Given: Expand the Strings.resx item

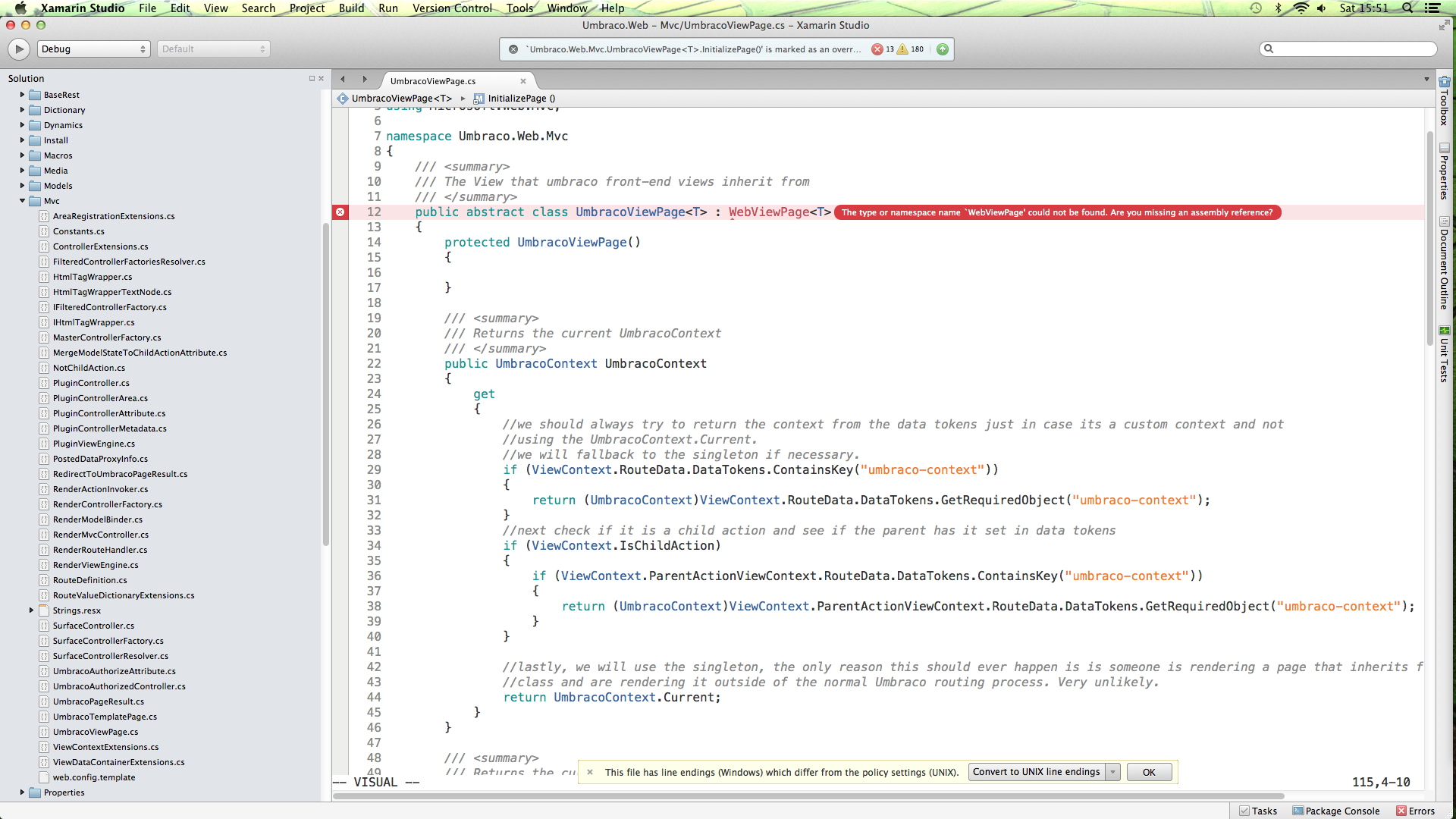Looking at the screenshot, I should [31, 610].
